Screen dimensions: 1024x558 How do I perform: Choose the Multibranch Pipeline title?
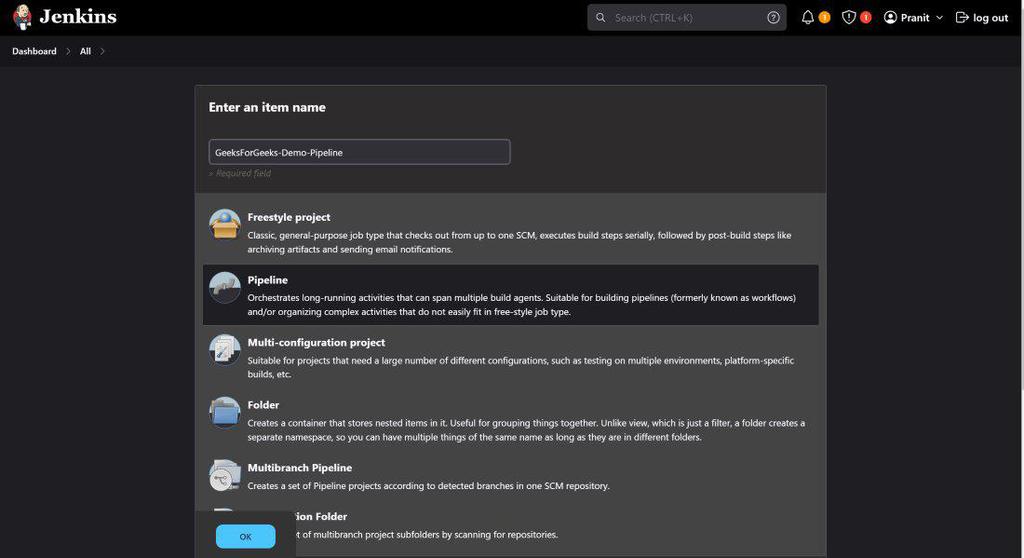pos(300,467)
